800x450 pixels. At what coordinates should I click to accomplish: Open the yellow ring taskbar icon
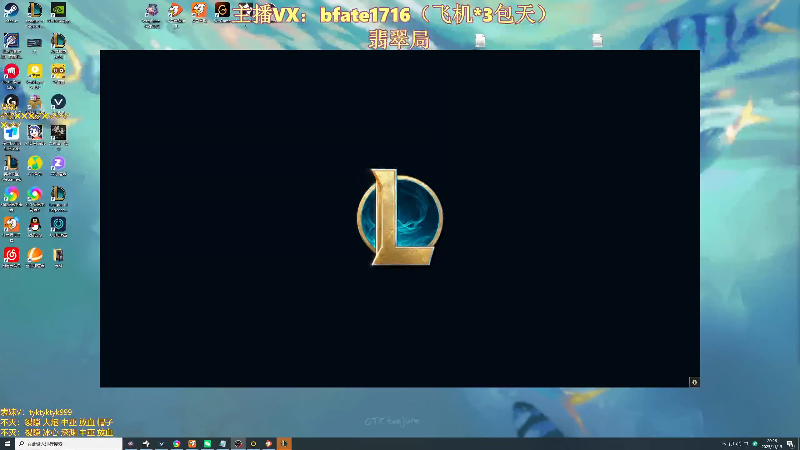(253, 444)
